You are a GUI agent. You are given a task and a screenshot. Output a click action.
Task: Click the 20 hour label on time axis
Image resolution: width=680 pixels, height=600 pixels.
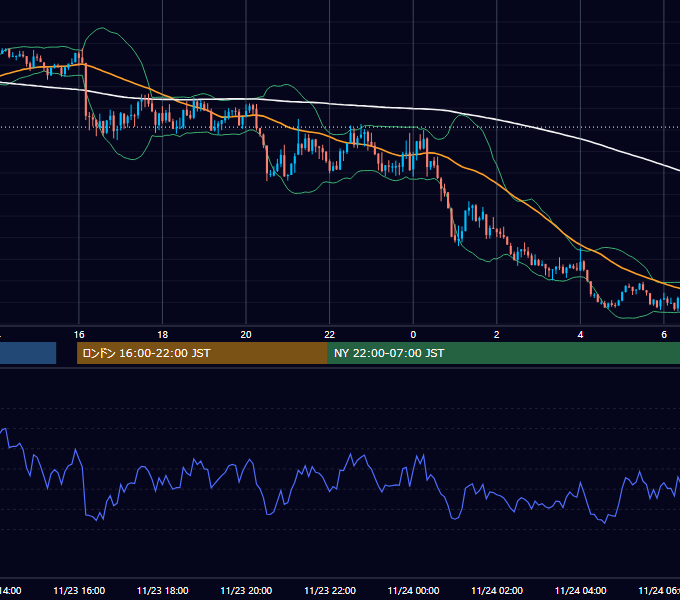click(x=246, y=335)
